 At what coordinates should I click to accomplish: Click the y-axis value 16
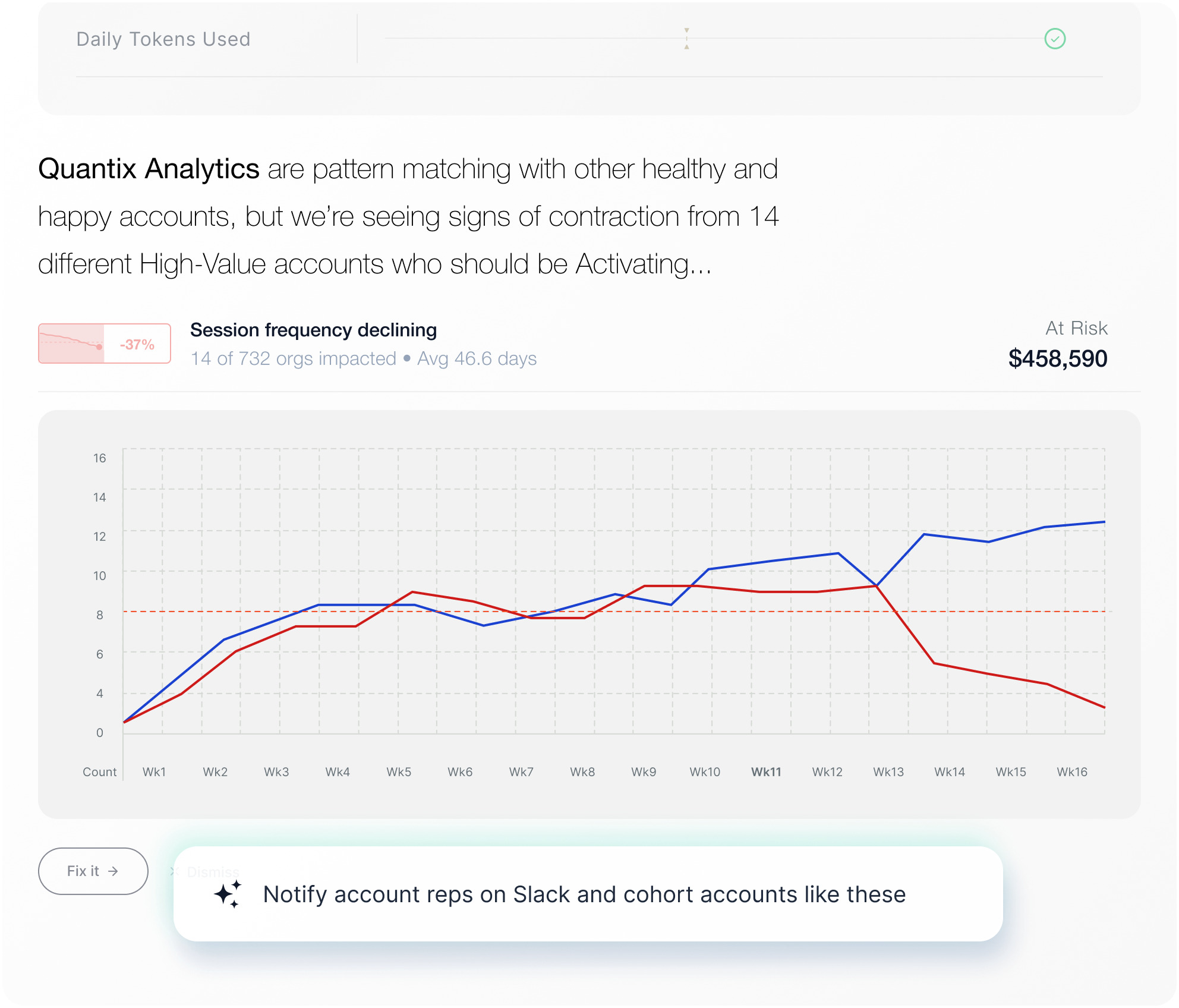click(x=99, y=458)
